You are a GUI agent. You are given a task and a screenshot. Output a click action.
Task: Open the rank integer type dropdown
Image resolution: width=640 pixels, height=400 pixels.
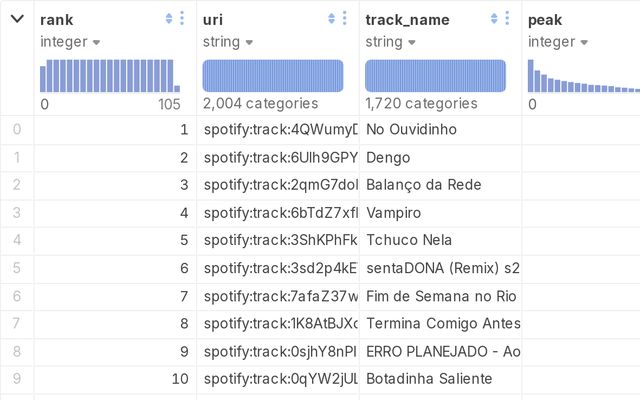[96, 42]
